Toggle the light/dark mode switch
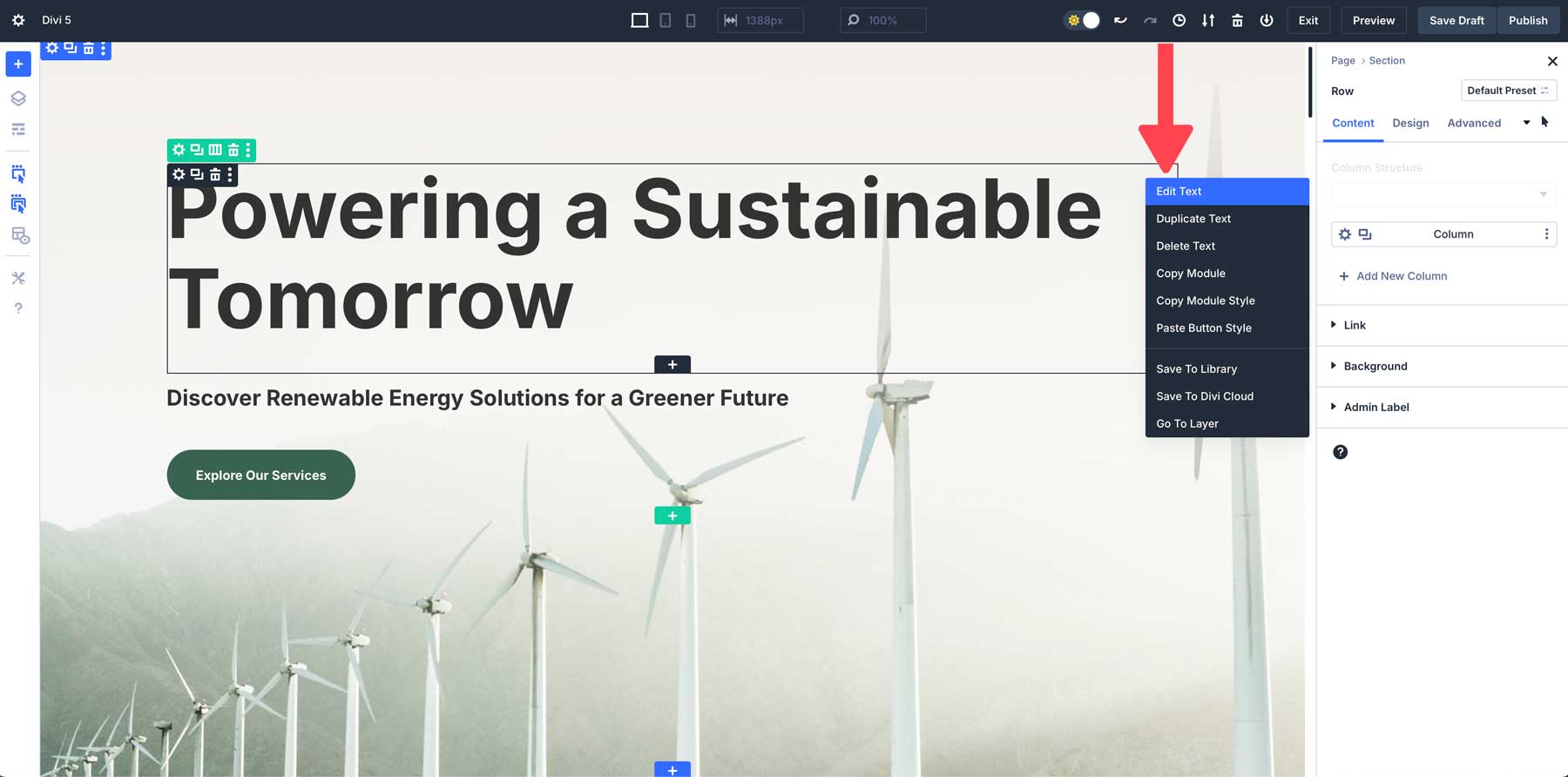Screen dimensions: 1568x777 (1084, 20)
